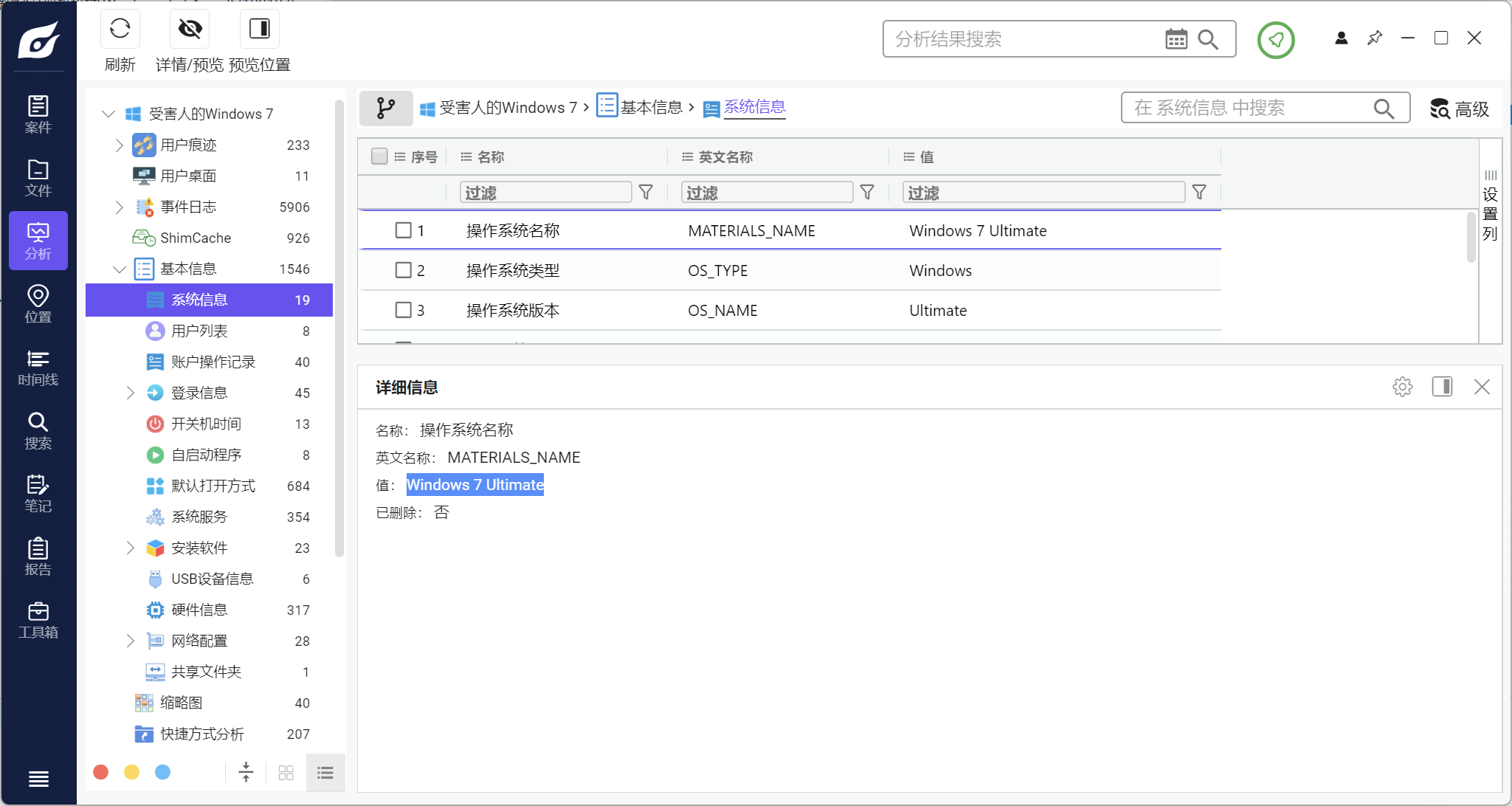
Task: Open the 报告 sidebar section
Action: [38, 557]
